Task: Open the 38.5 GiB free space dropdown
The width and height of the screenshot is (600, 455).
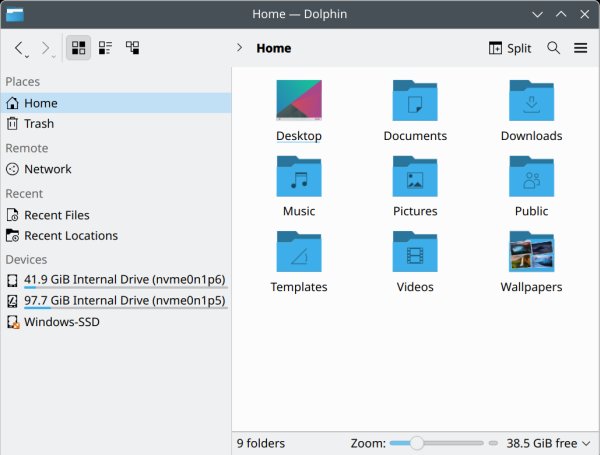Action: pos(548,443)
